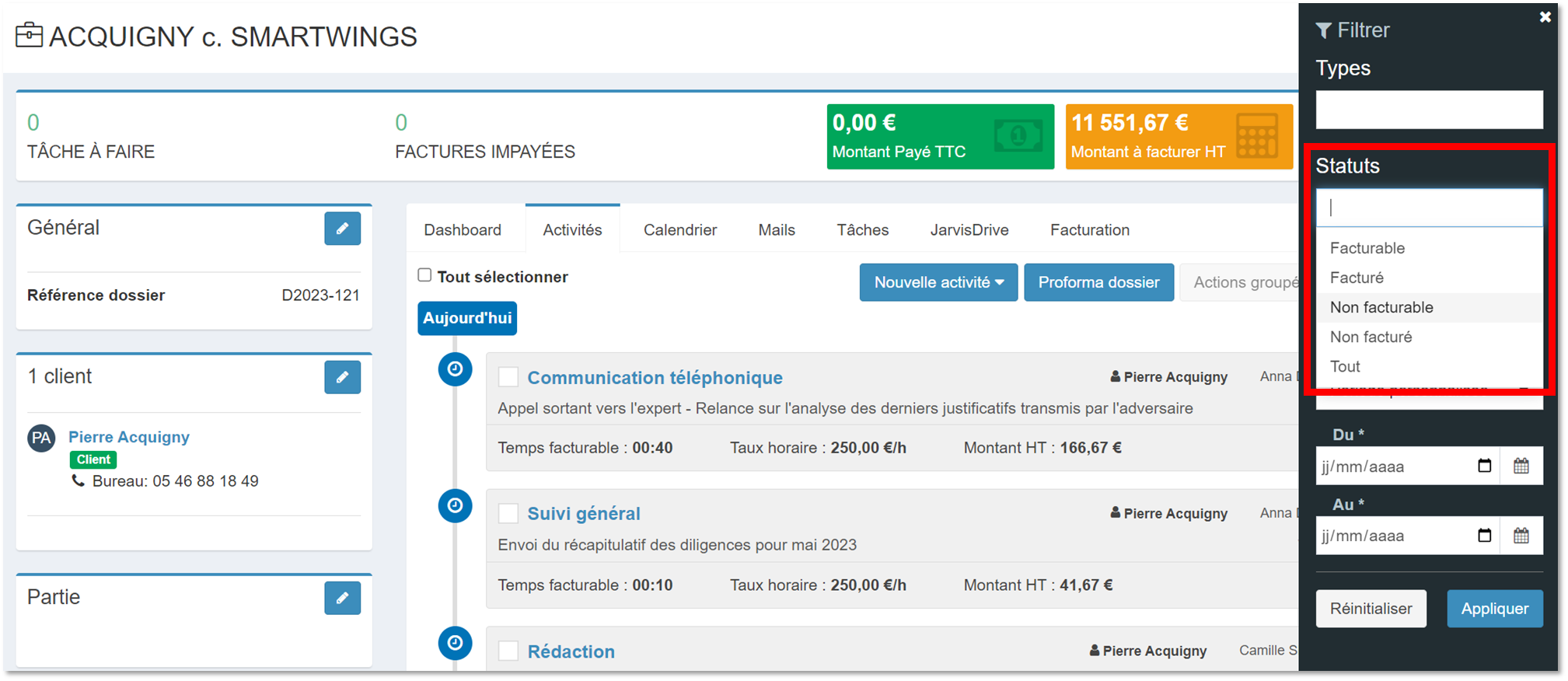The height and width of the screenshot is (681, 1568).
Task: Click the clock icon beside Suivi général
Action: [x=456, y=506]
